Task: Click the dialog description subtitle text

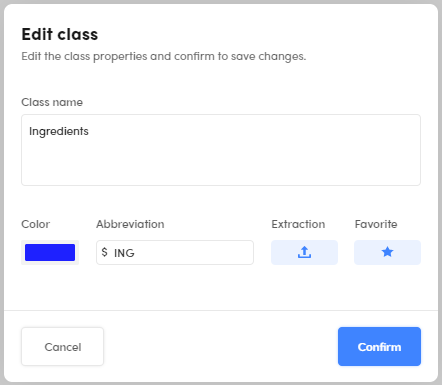Action: [164, 56]
